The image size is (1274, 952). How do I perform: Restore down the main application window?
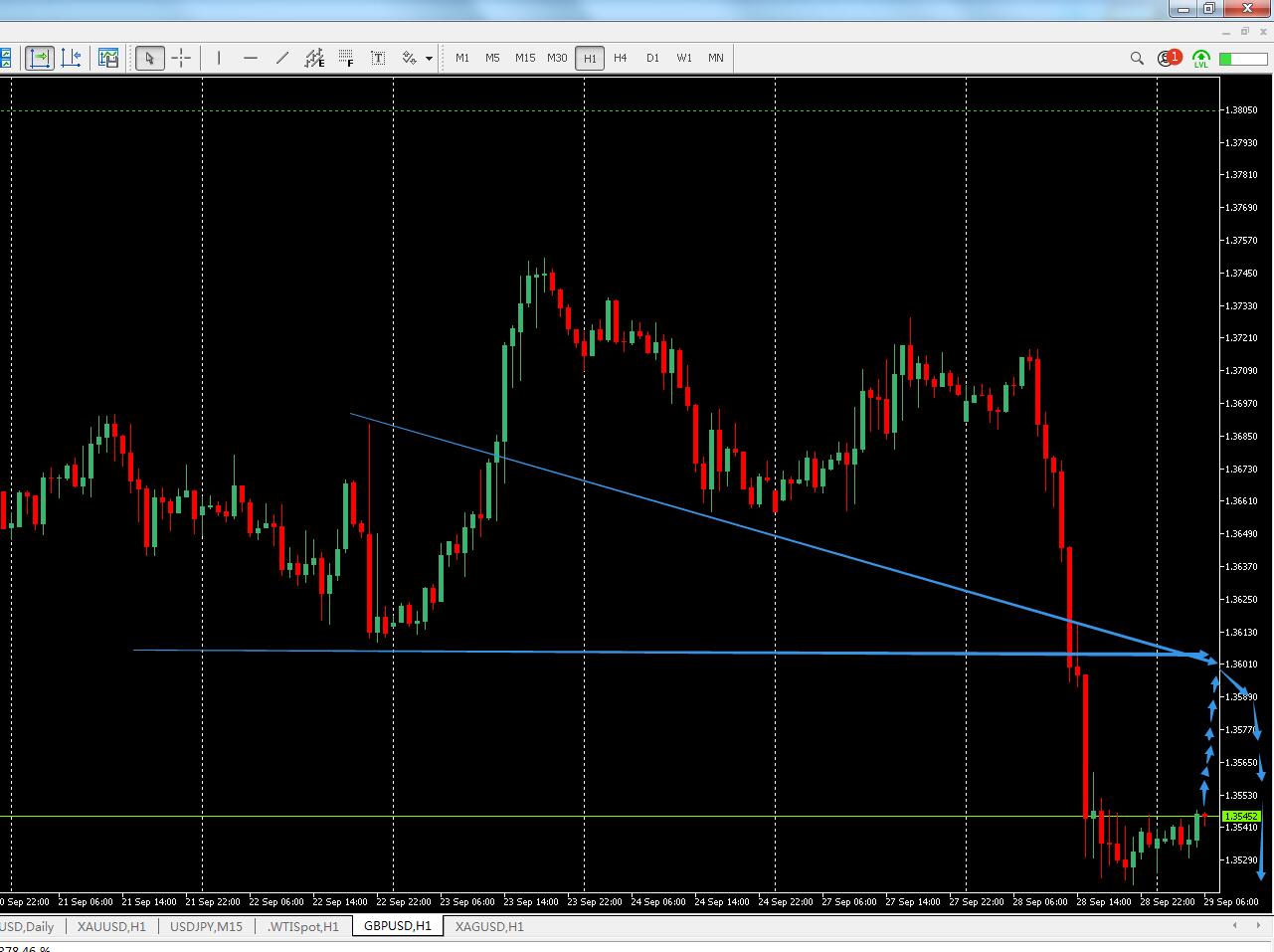[1208, 9]
